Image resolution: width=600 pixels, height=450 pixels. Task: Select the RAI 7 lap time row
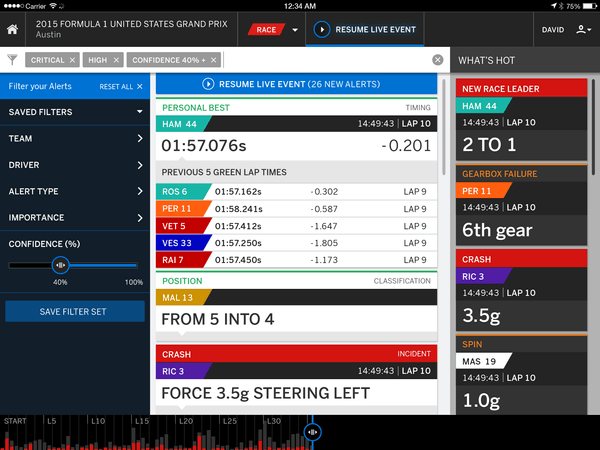pyautogui.click(x=297, y=260)
